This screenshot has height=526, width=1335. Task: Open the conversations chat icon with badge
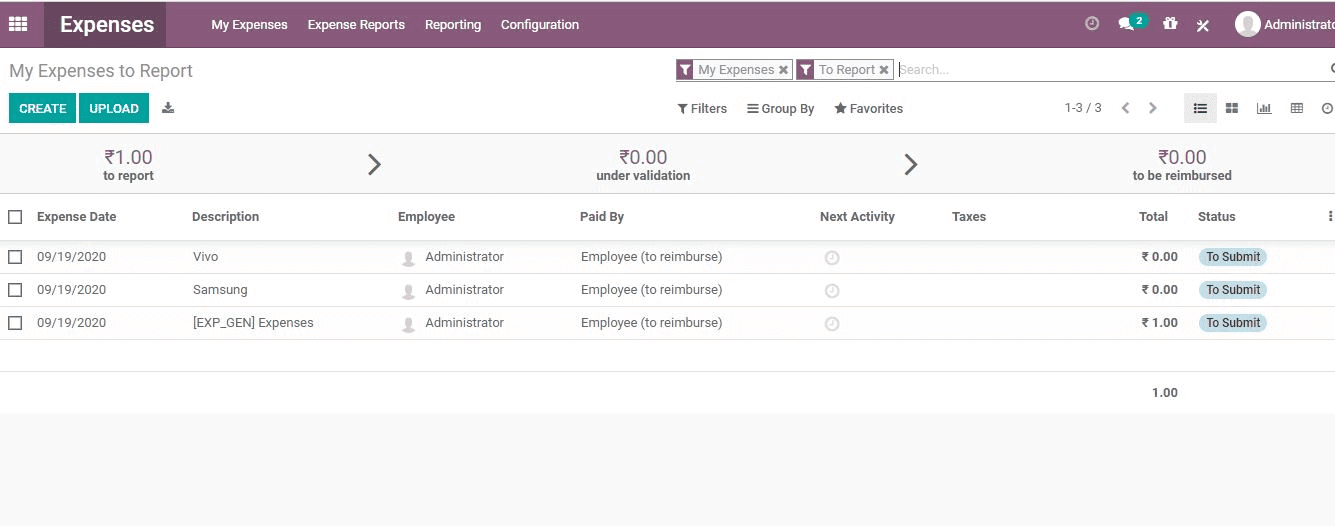1131,24
